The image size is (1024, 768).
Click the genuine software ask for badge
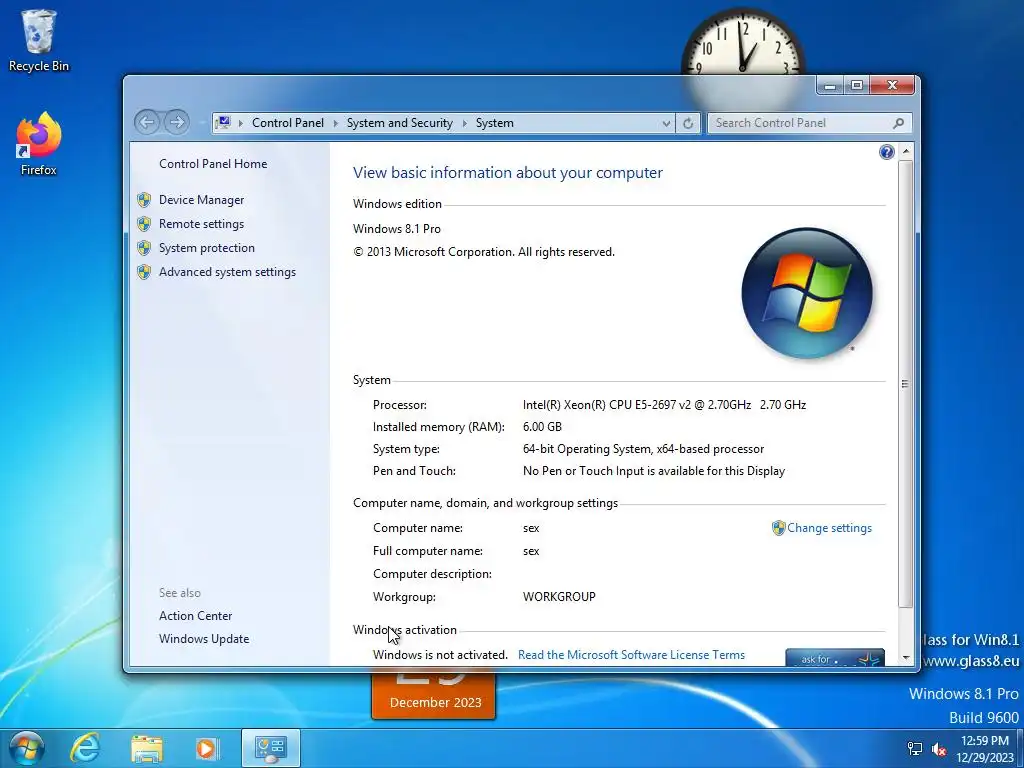point(835,658)
